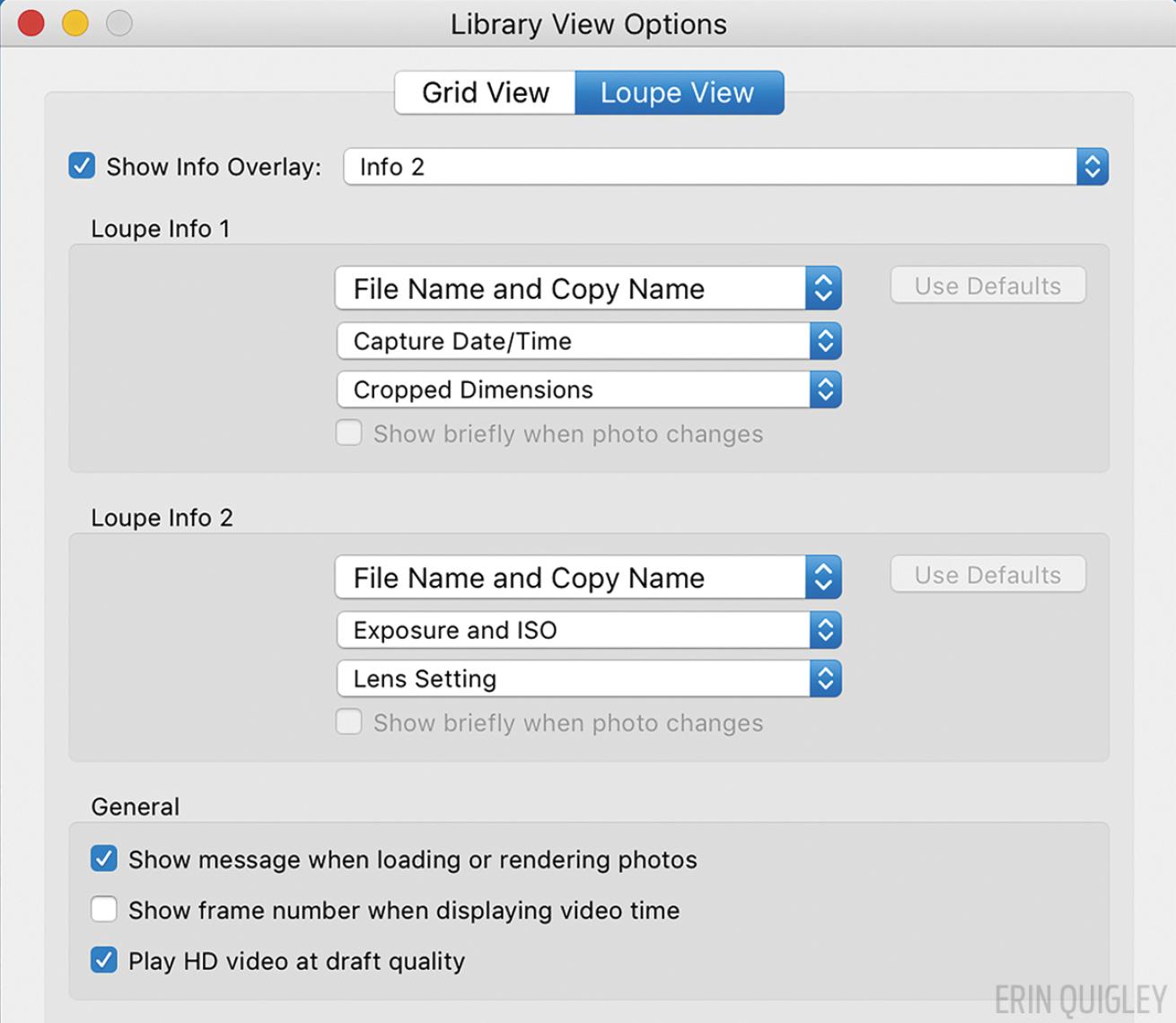The height and width of the screenshot is (1023, 1176).
Task: Enable Loupe Info 2 Show briefly checkbox
Action: pos(349,722)
